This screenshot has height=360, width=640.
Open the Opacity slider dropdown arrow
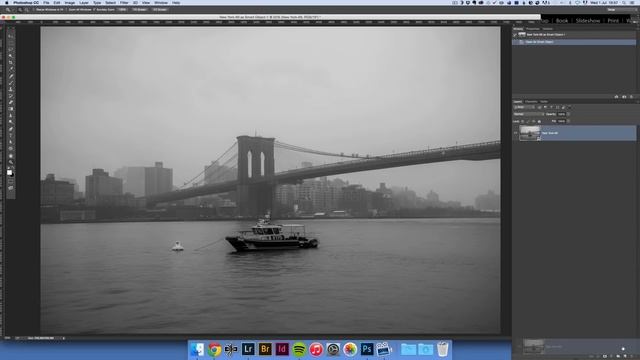(x=568, y=114)
